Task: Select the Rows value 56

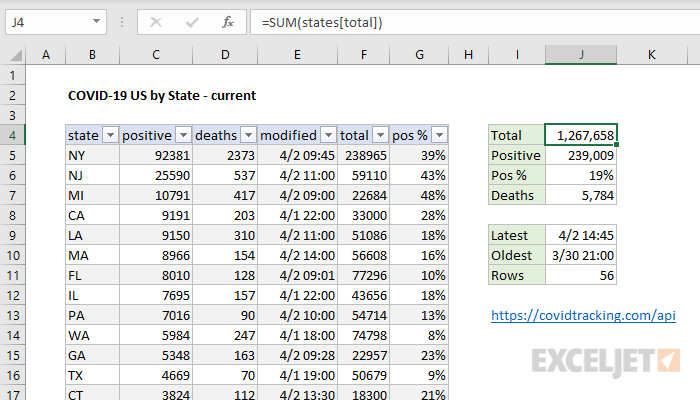Action: pos(581,275)
